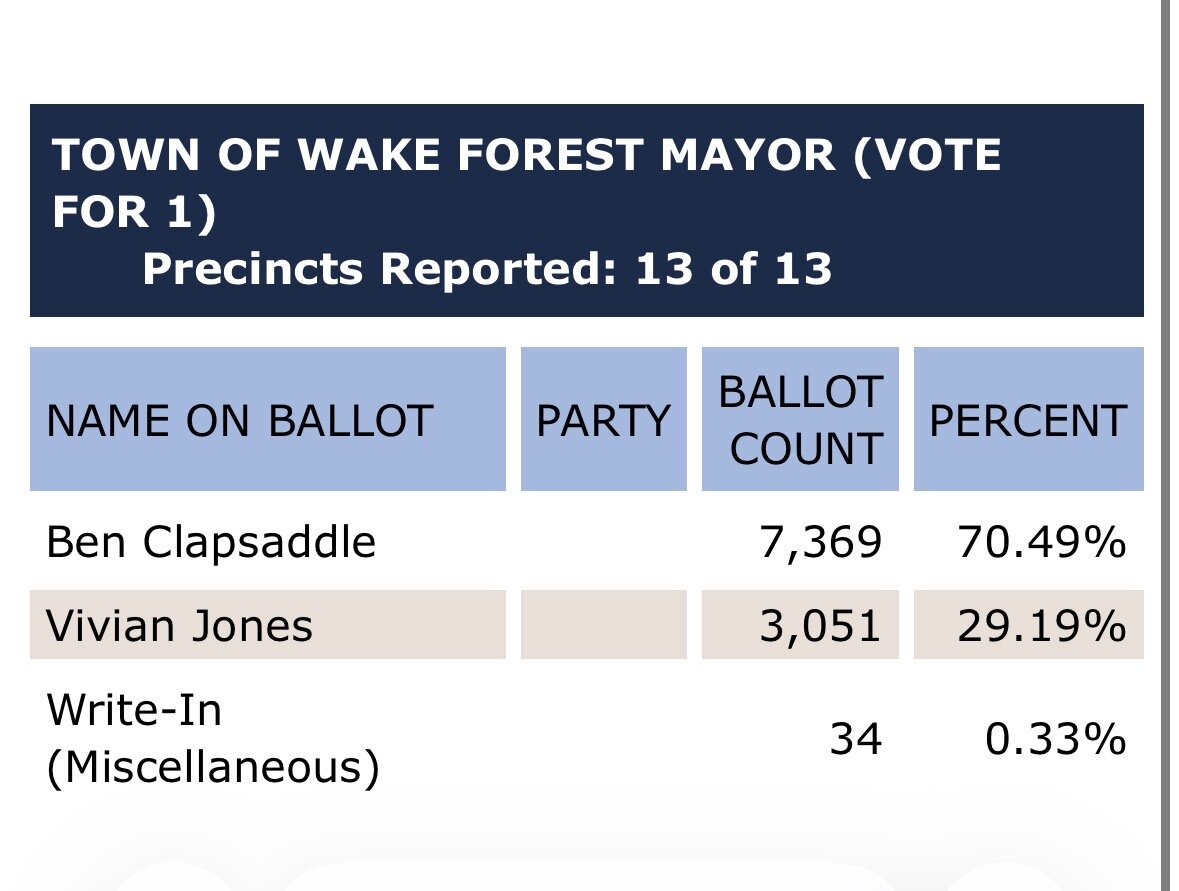
Task: Click the Precincts Reported: 13 of 13 line
Action: click(x=487, y=269)
